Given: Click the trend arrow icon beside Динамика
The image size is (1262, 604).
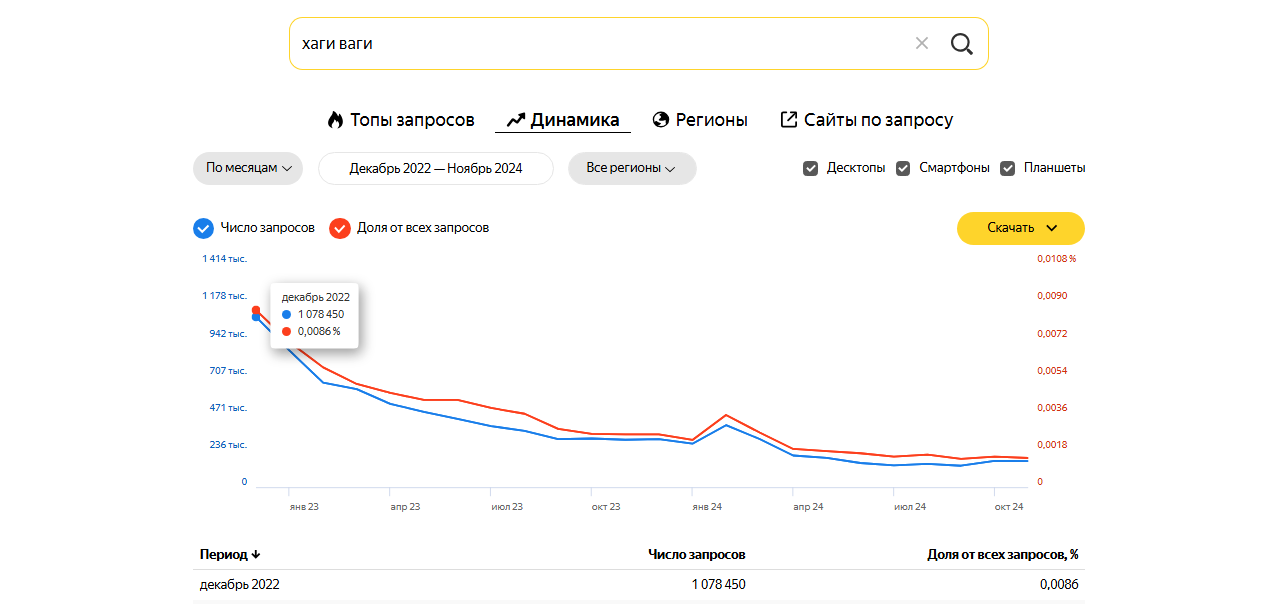Looking at the screenshot, I should point(516,120).
